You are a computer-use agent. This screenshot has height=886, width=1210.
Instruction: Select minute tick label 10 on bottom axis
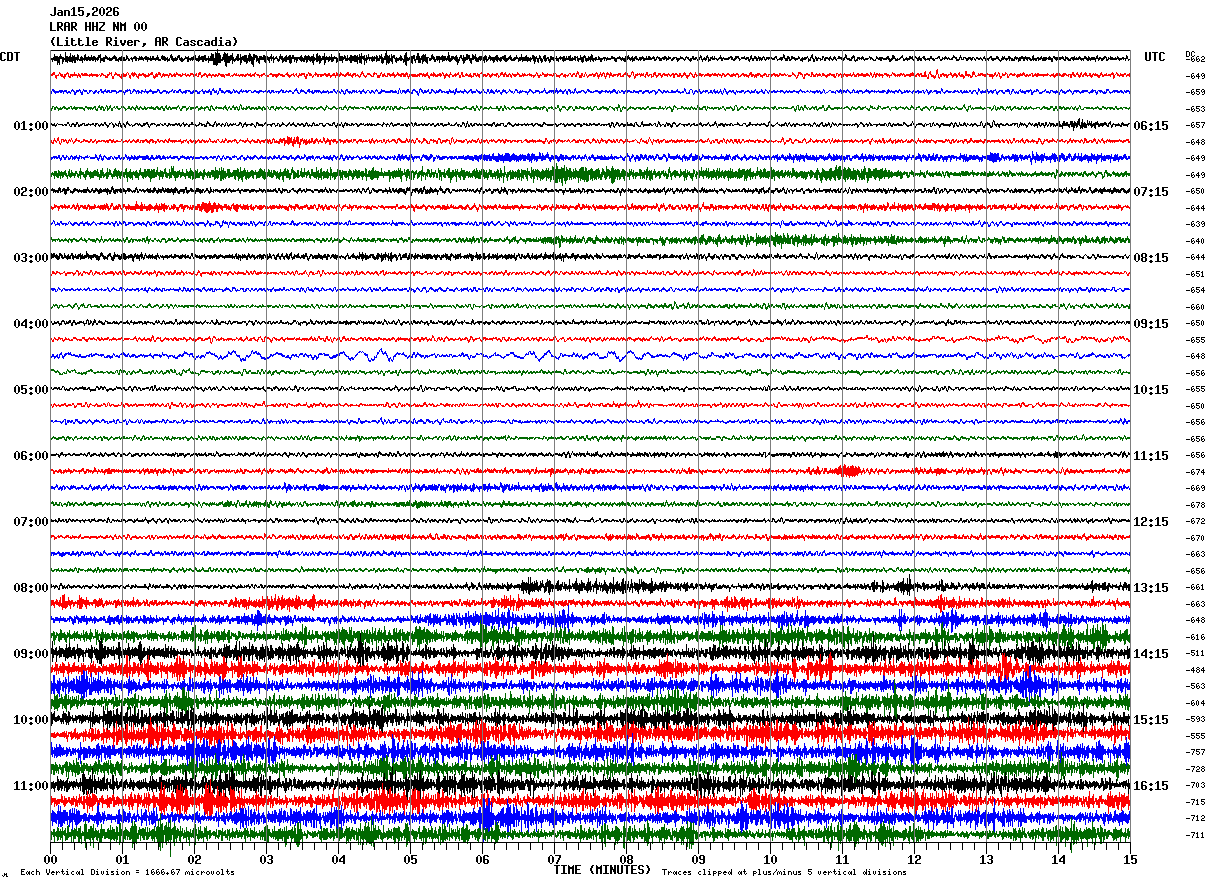[771, 859]
